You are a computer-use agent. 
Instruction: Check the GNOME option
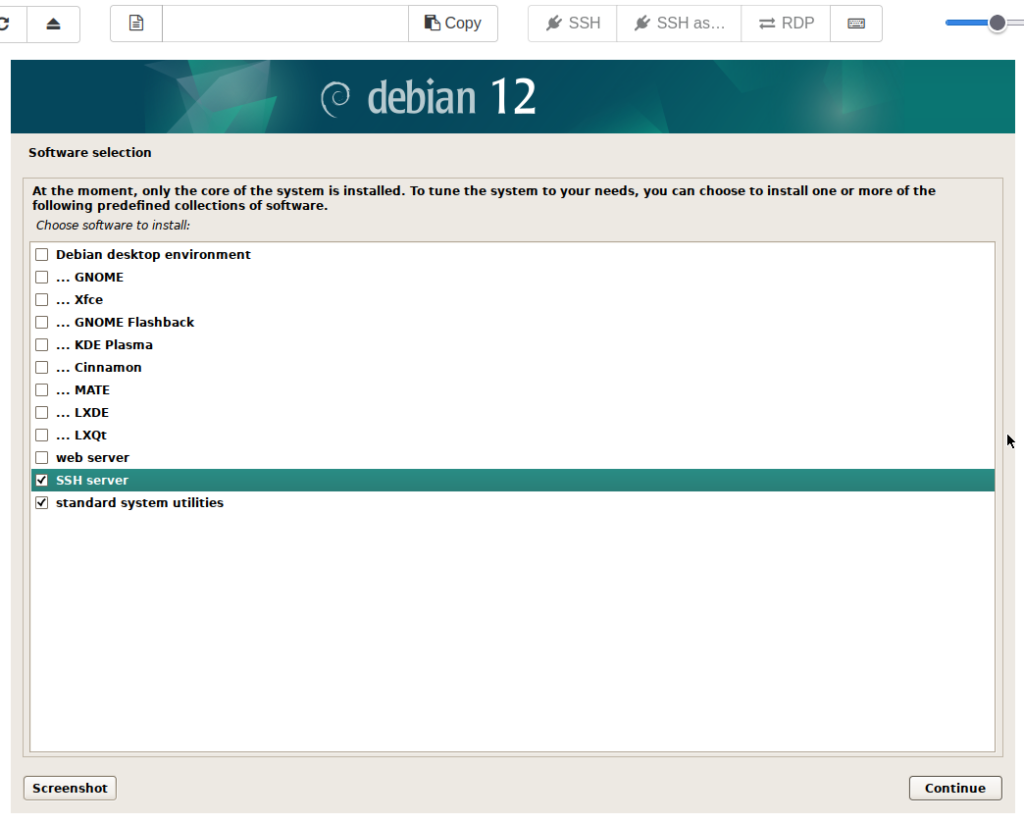click(42, 277)
